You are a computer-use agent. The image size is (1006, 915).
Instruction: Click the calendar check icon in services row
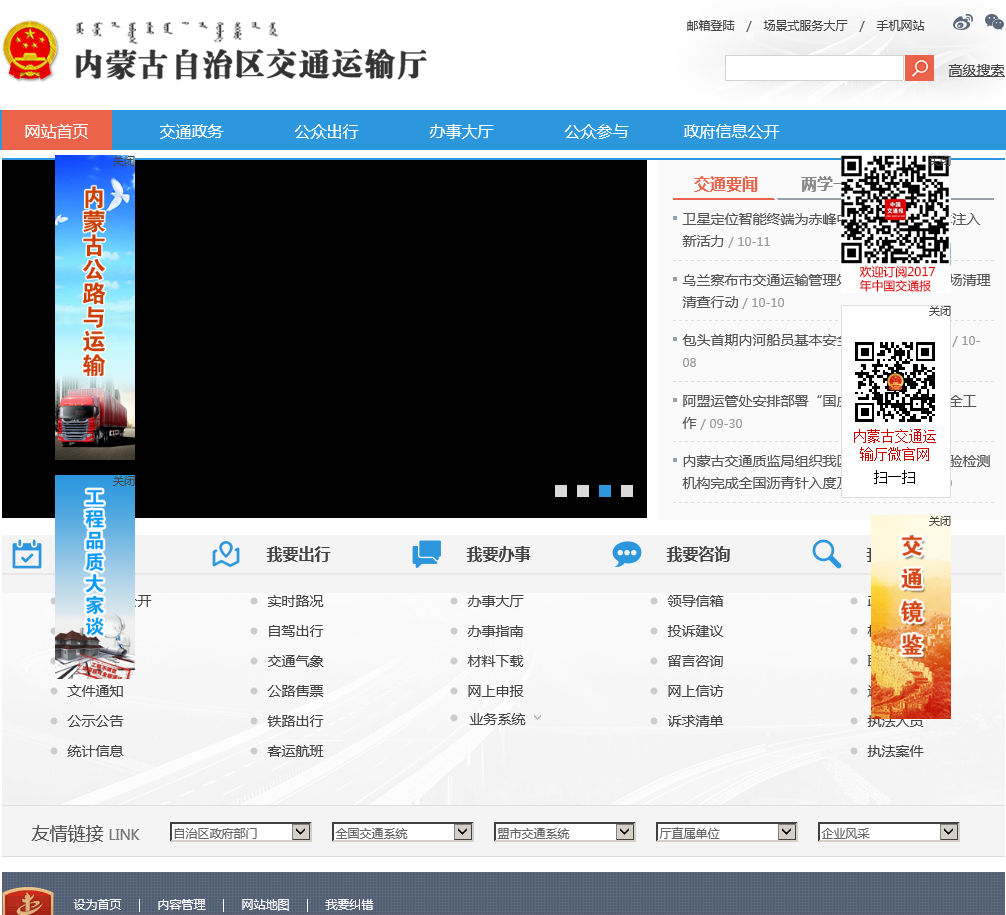click(27, 554)
